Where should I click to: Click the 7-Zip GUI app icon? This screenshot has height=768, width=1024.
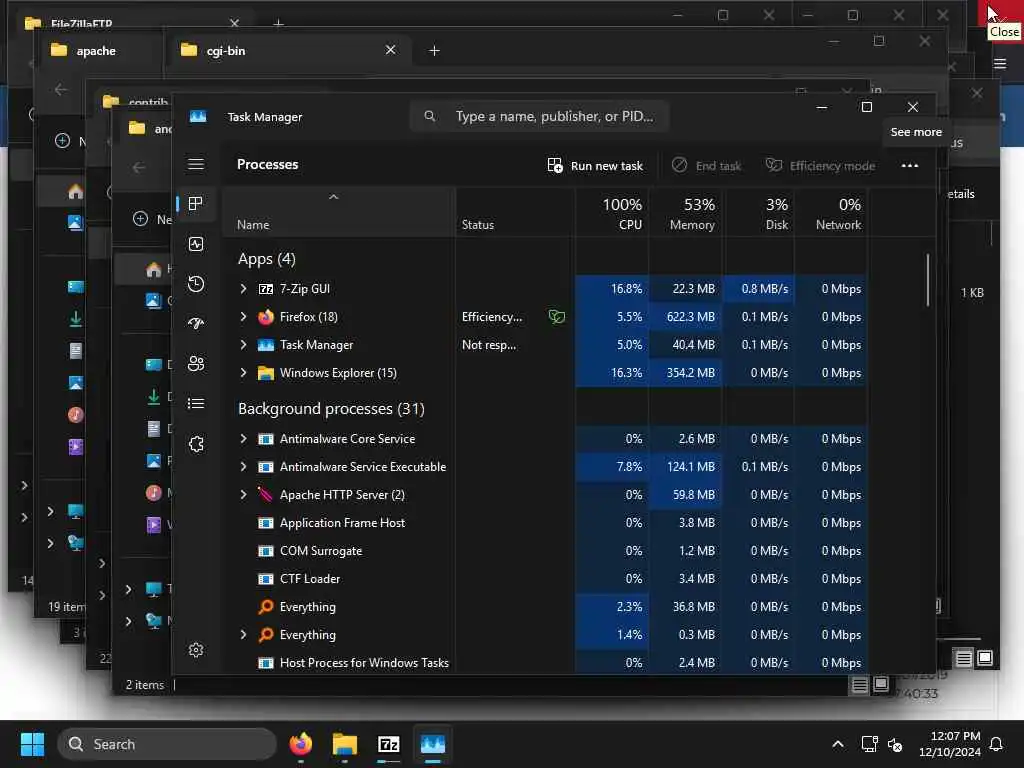point(266,289)
